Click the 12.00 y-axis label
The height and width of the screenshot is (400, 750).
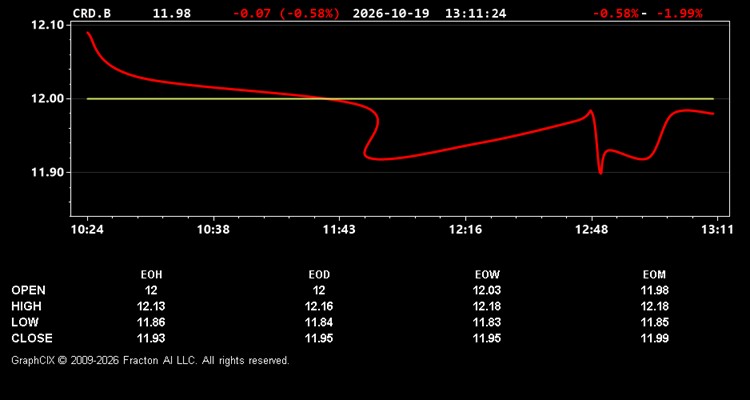point(47,99)
